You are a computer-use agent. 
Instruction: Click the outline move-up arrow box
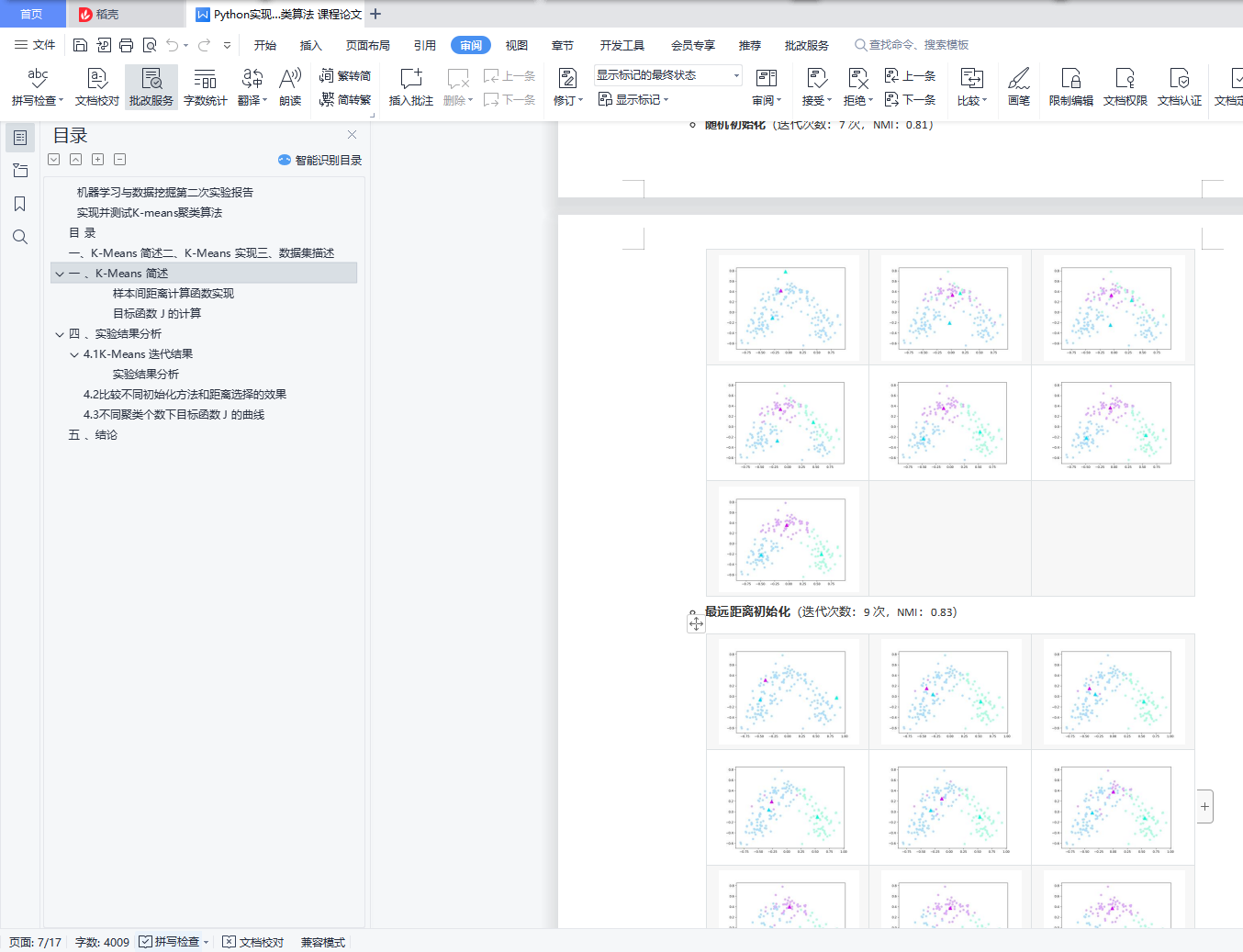coord(75,159)
